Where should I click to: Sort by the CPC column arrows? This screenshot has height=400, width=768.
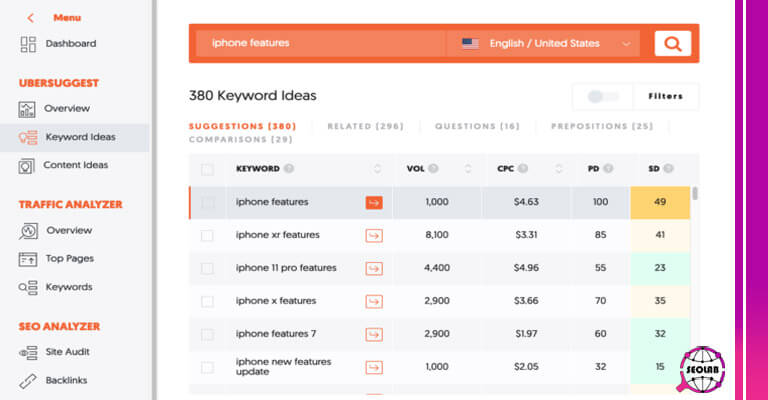559,169
